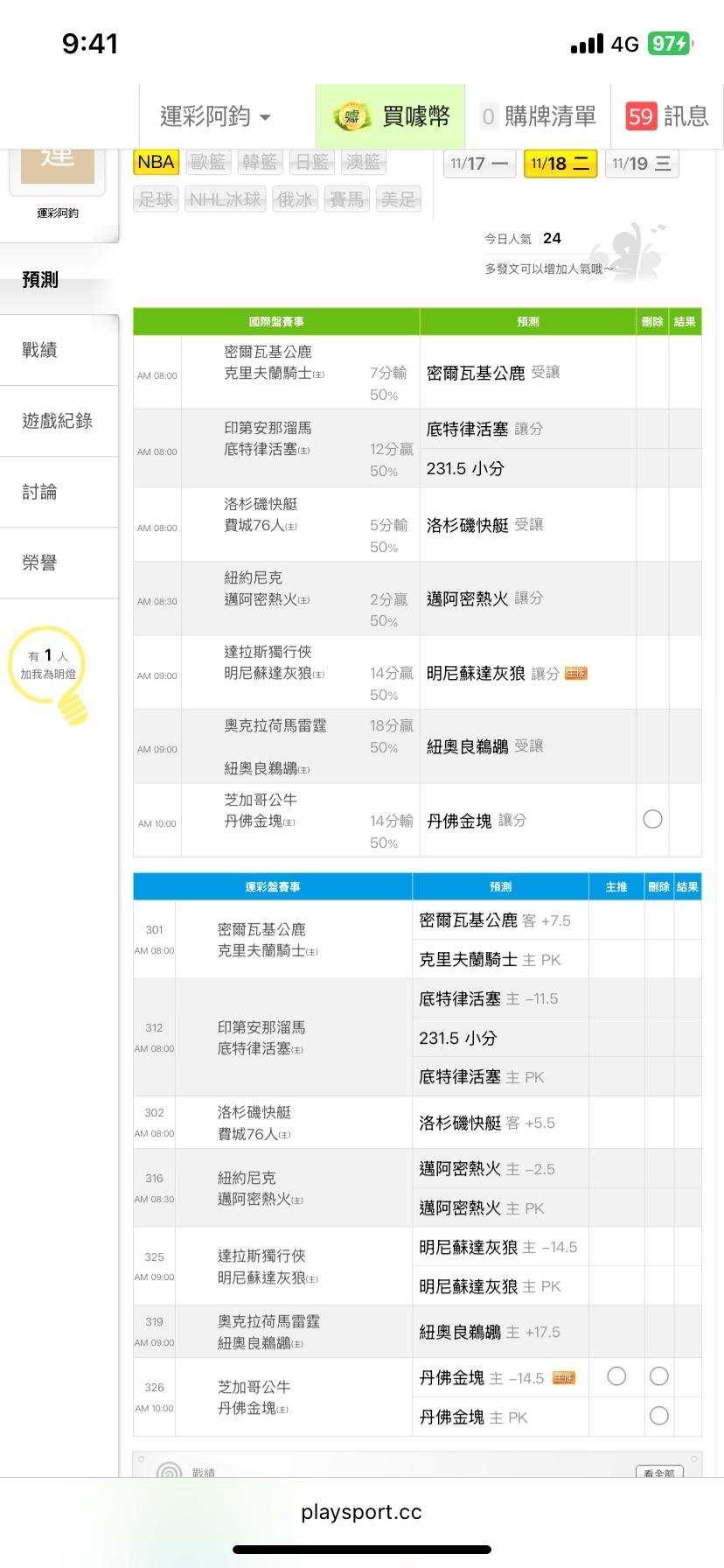Tap the green battery indicator

tap(670, 44)
